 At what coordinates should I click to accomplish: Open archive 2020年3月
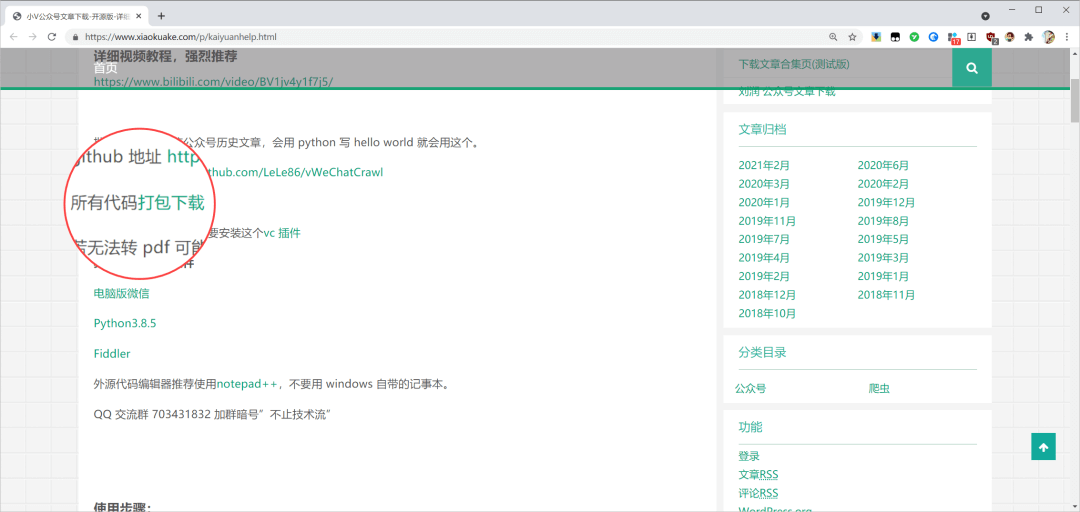[764, 184]
